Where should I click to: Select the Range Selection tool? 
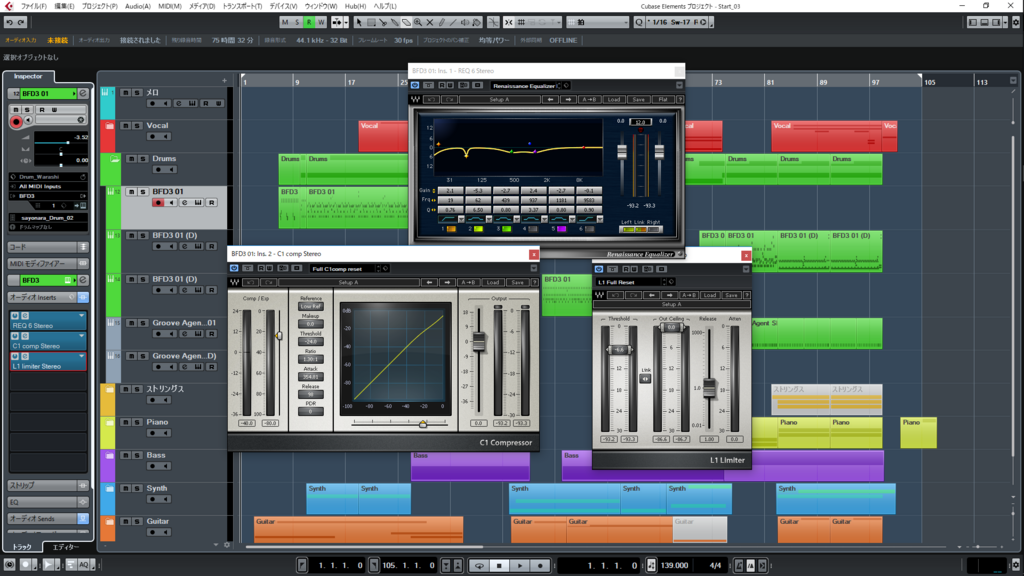pyautogui.click(x=371, y=22)
